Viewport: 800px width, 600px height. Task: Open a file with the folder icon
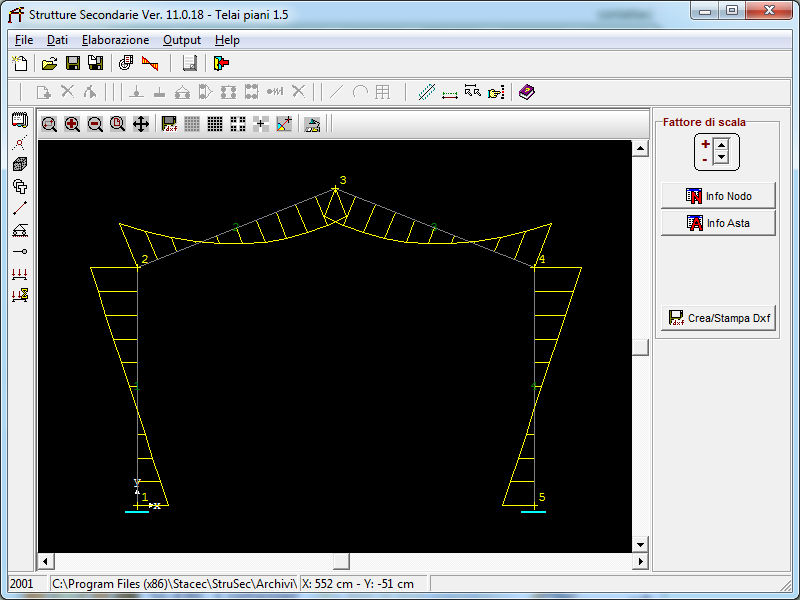(49, 63)
